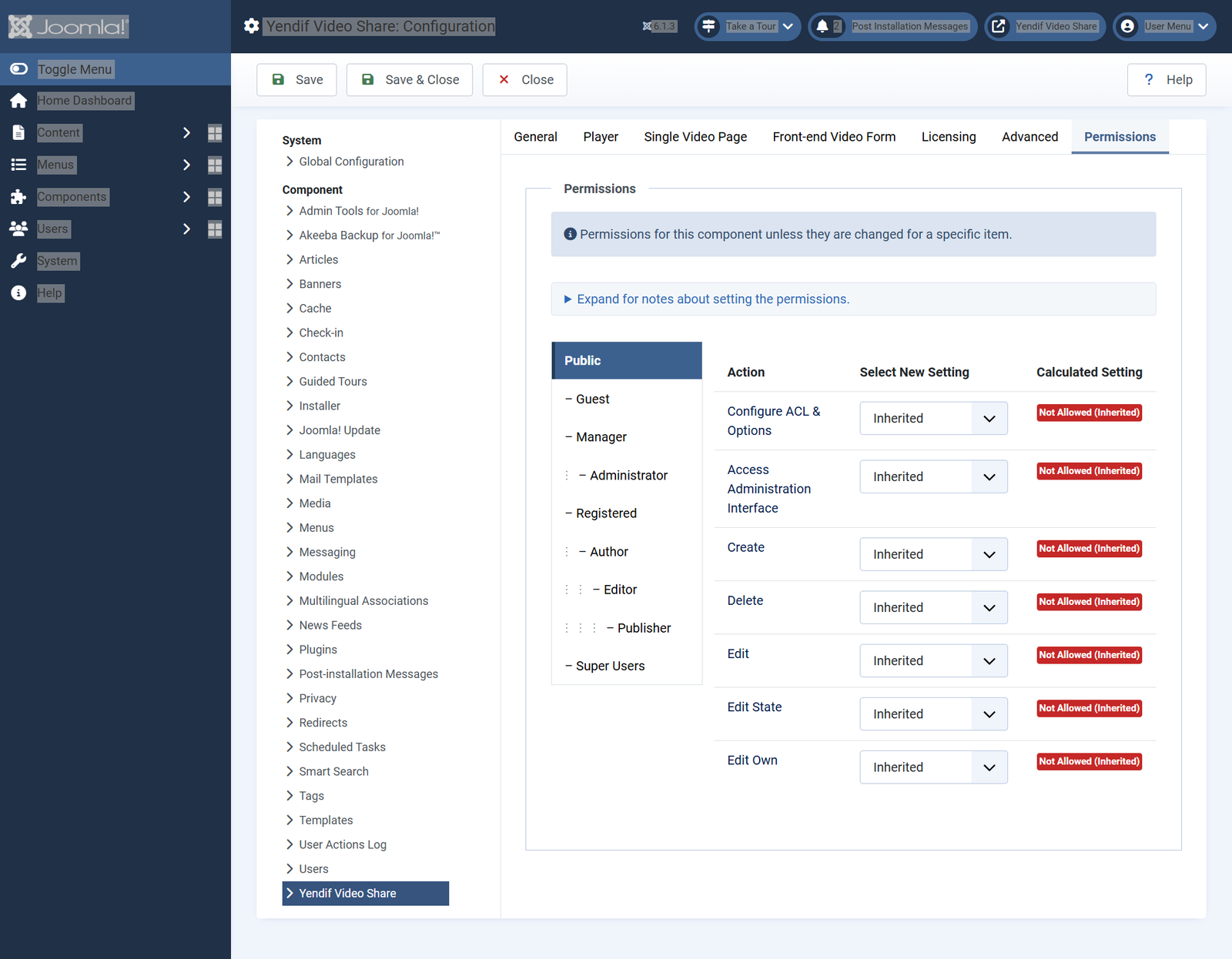
Task: Switch to the Front-end Video Form tab
Action: [834, 137]
